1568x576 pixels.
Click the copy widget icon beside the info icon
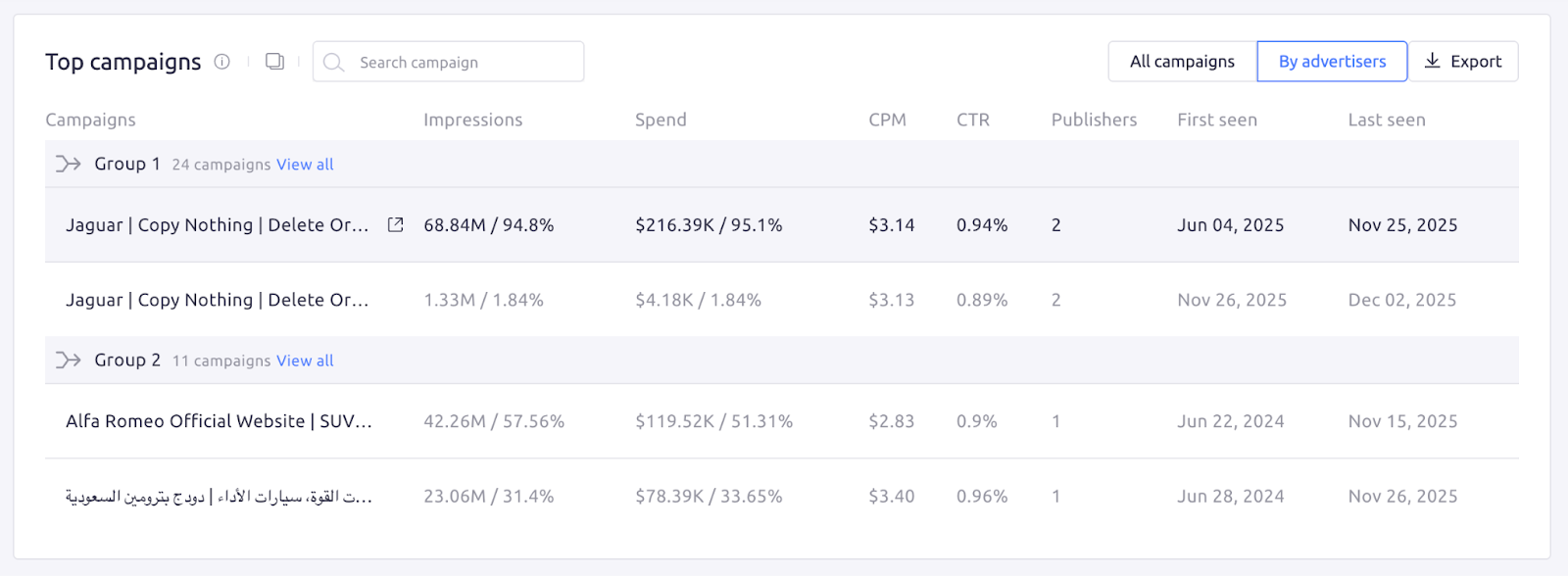pyautogui.click(x=274, y=61)
